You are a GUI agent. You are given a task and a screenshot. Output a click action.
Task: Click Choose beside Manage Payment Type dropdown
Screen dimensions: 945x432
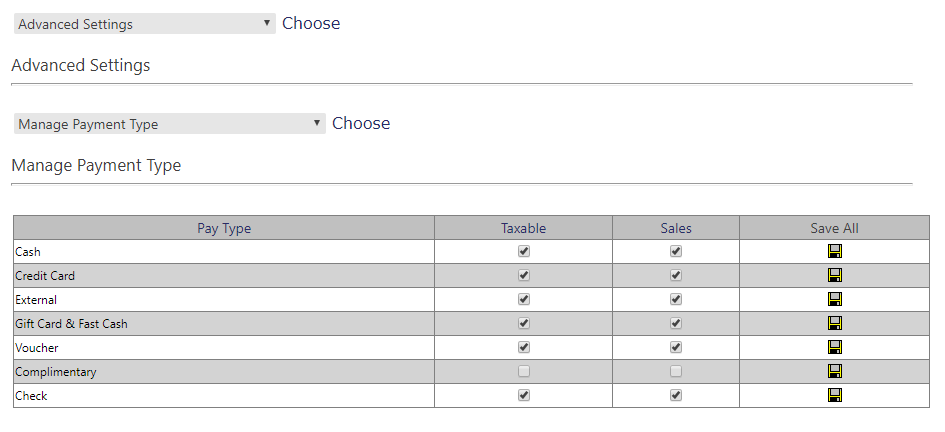361,124
